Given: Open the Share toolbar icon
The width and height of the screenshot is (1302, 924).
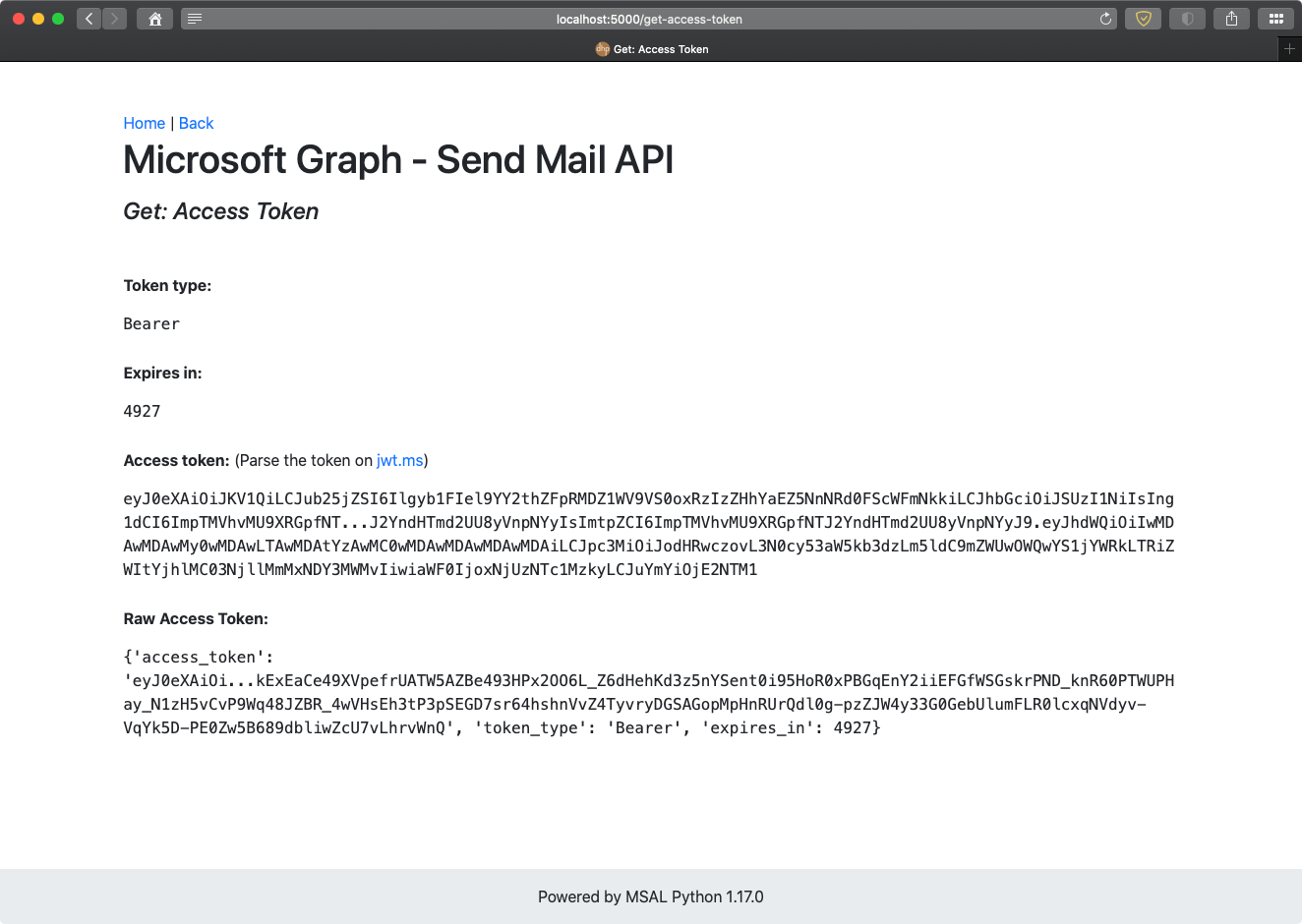Looking at the screenshot, I should [1231, 19].
